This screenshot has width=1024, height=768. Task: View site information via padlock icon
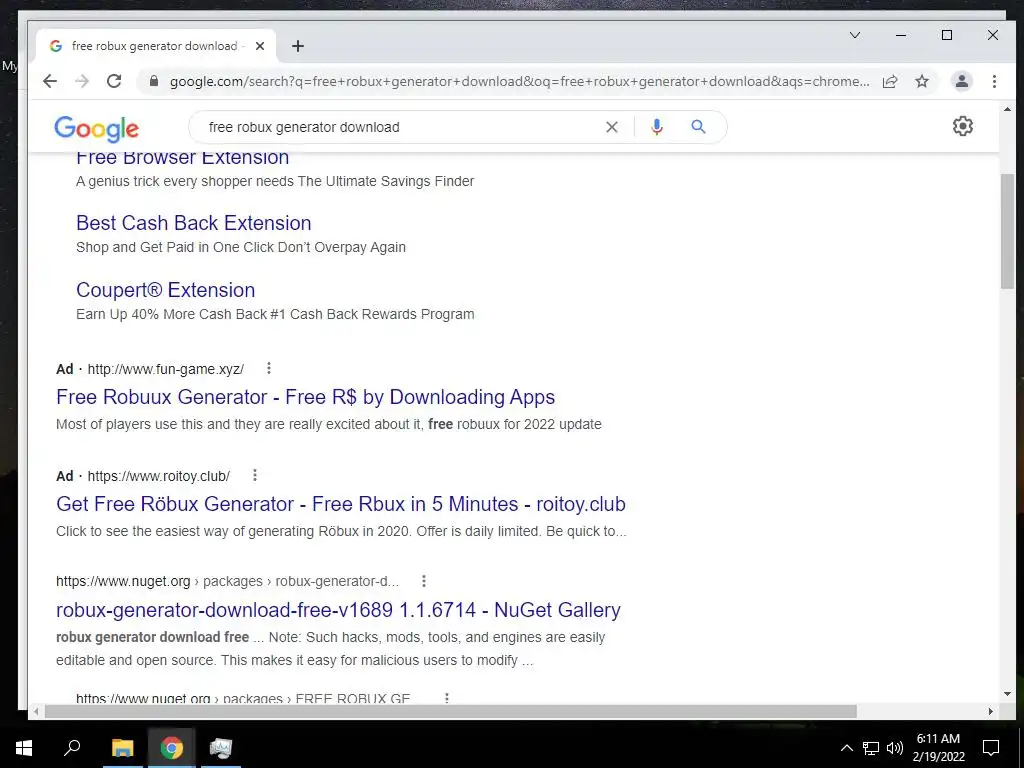coord(153,81)
